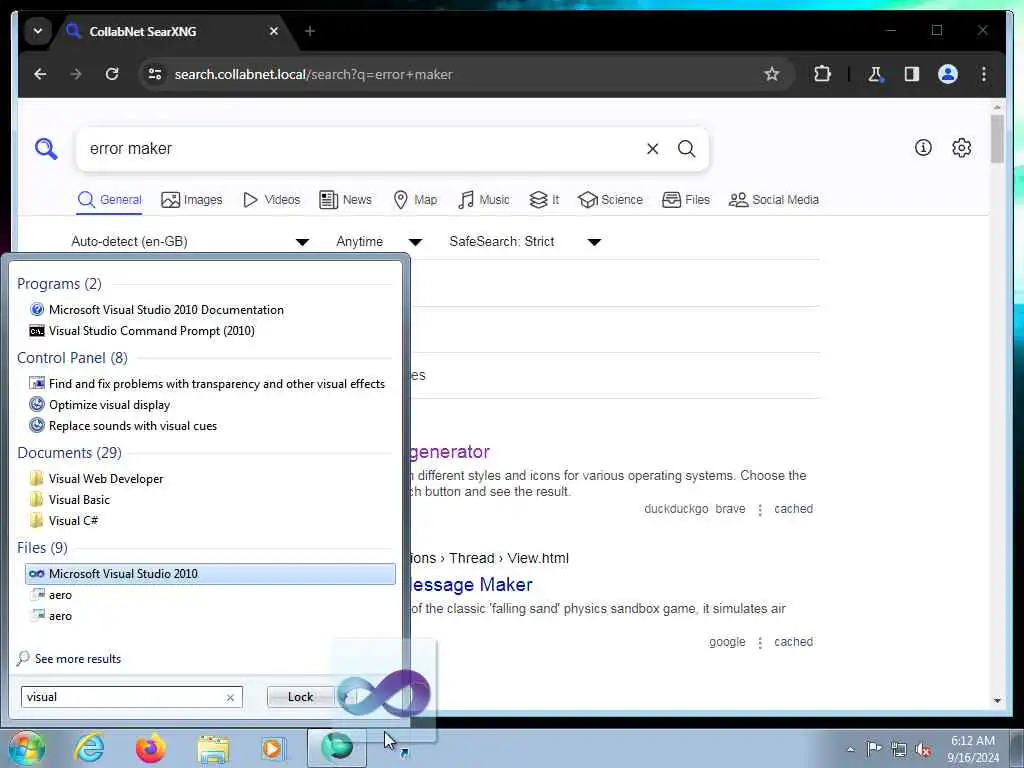The width and height of the screenshot is (1024, 768).
Task: Open a new browser tab
Action: tap(310, 31)
